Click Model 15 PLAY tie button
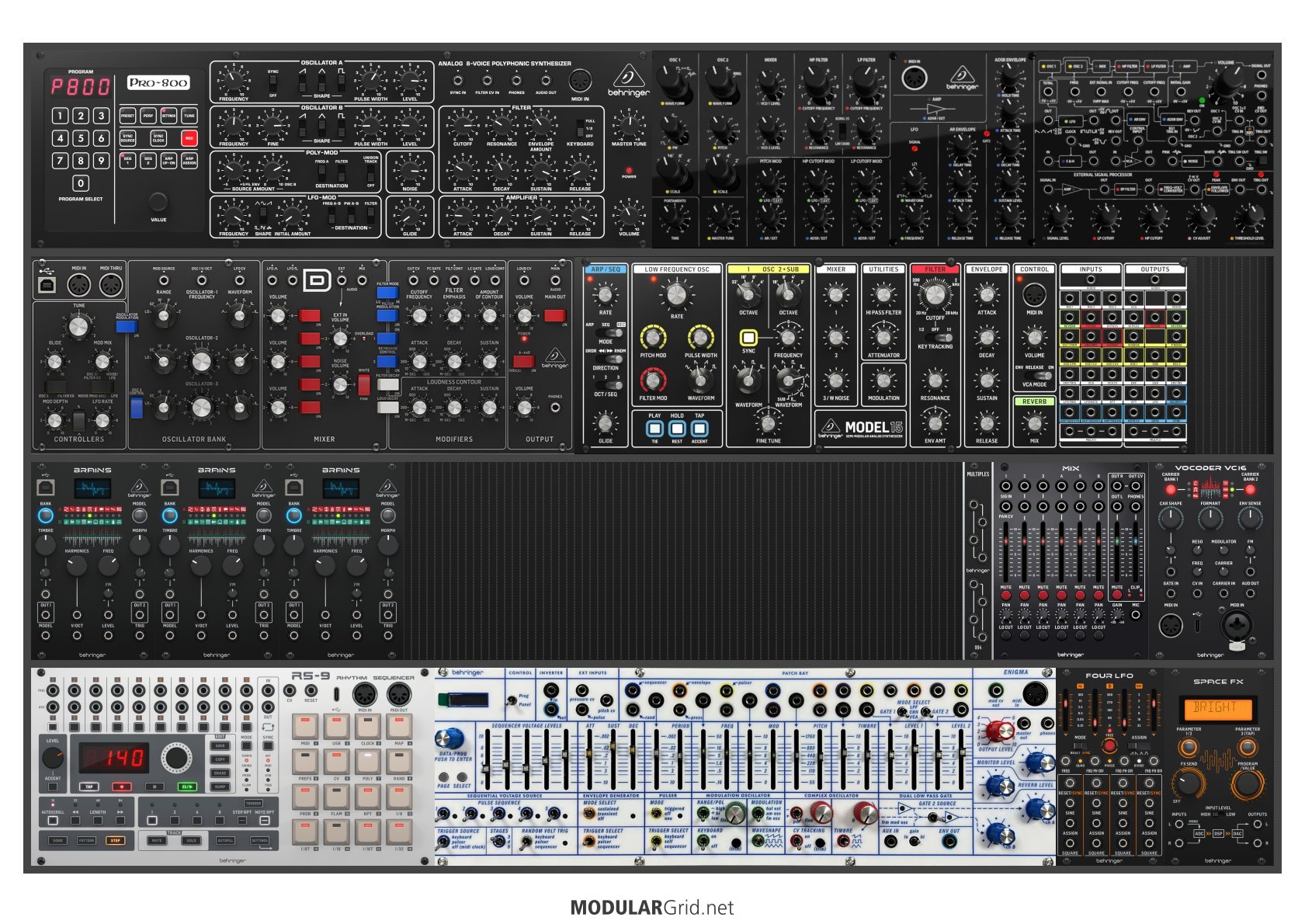 point(654,429)
